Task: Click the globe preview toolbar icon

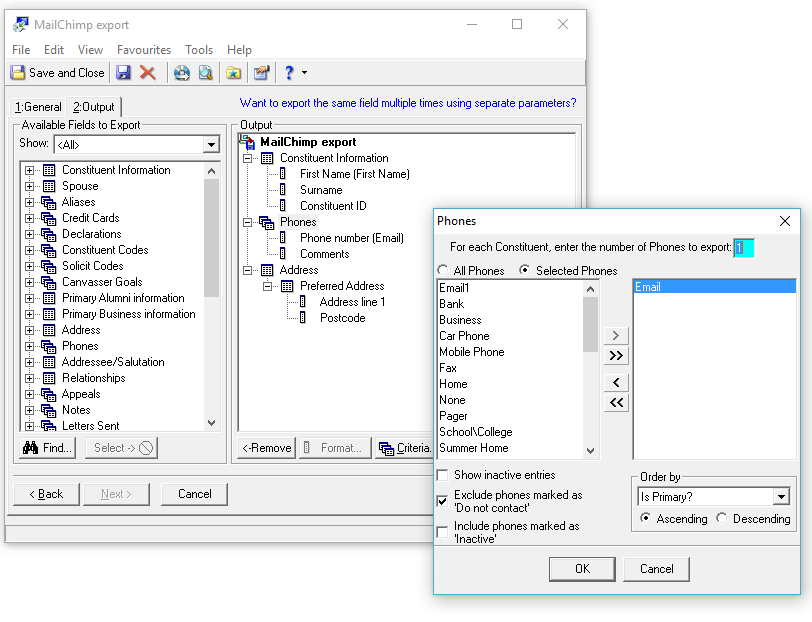Action: pyautogui.click(x=182, y=73)
